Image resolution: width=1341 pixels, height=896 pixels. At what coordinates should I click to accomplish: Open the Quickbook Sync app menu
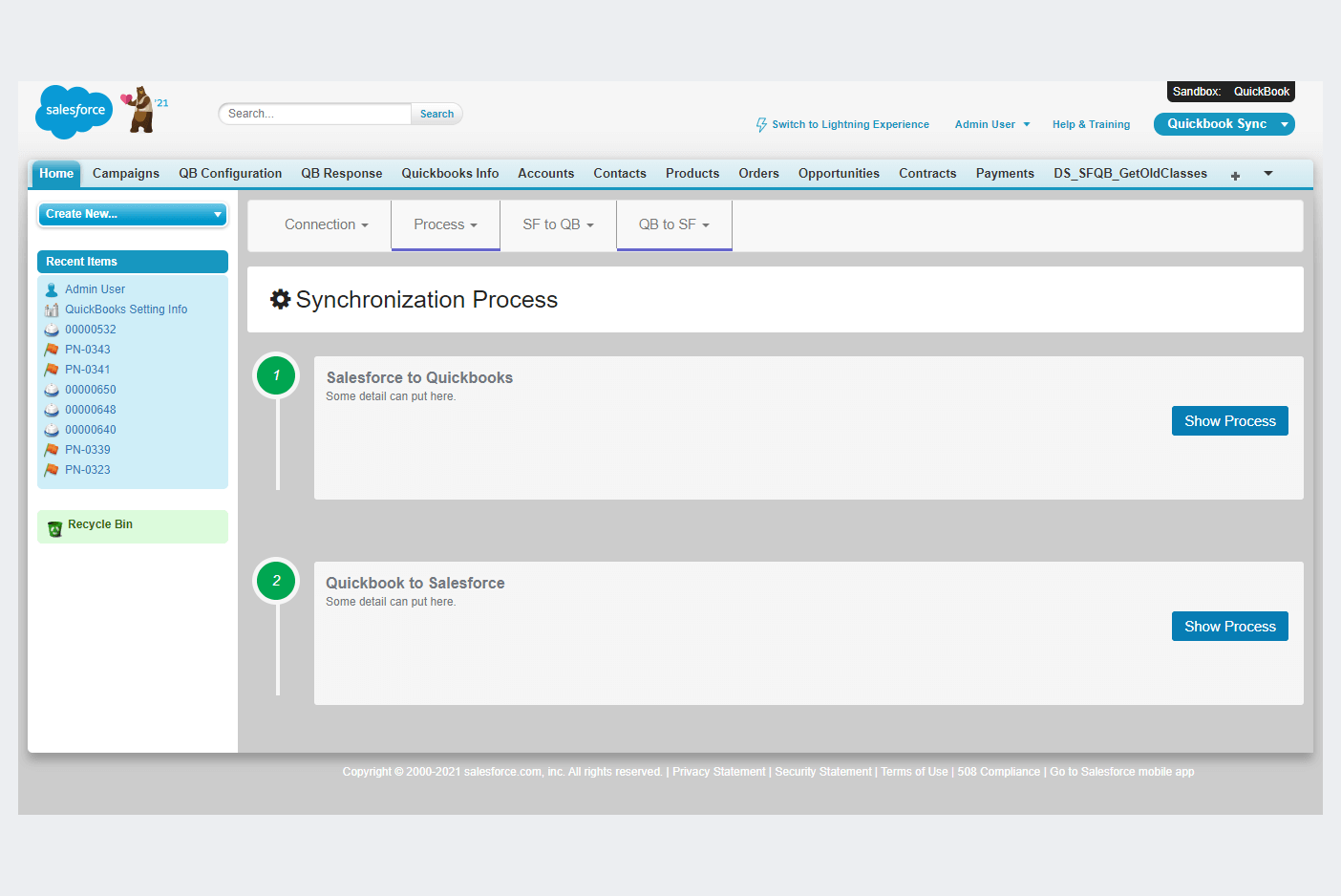(1284, 124)
